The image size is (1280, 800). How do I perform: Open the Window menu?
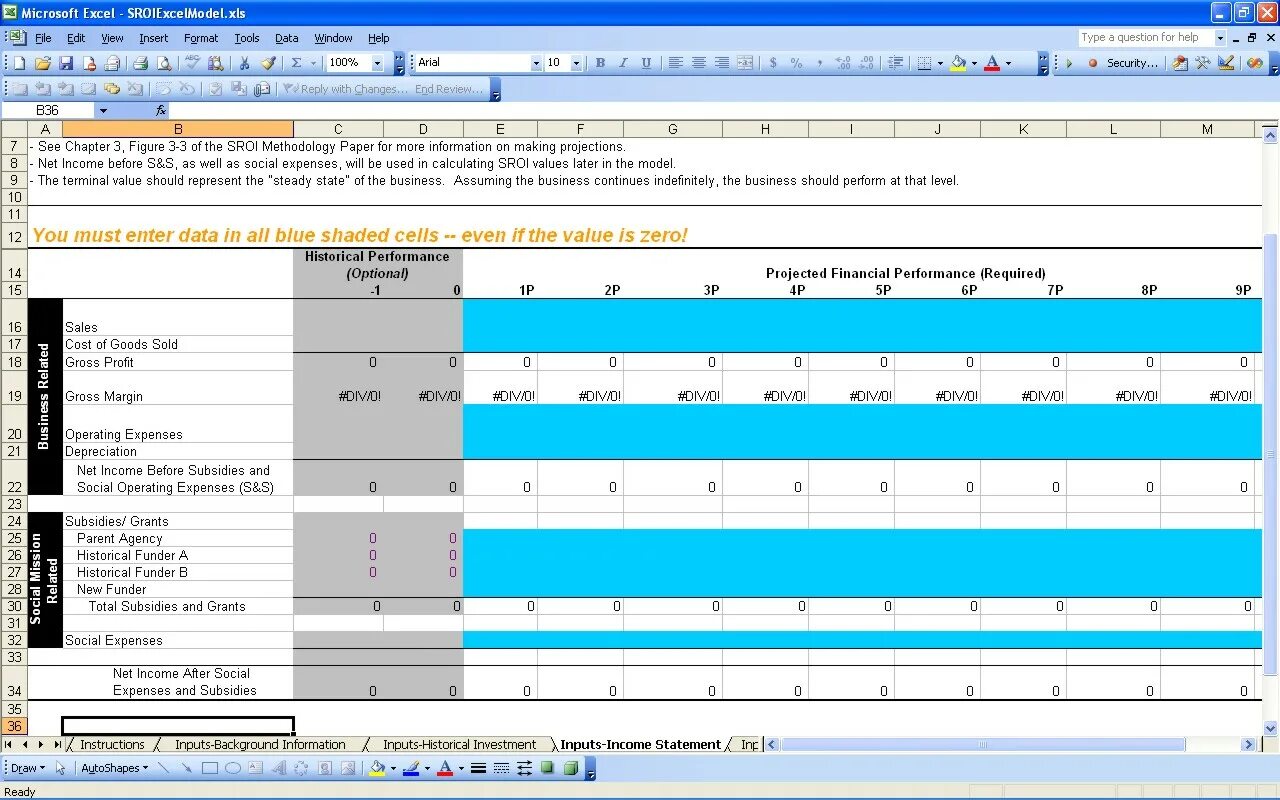pyautogui.click(x=333, y=38)
